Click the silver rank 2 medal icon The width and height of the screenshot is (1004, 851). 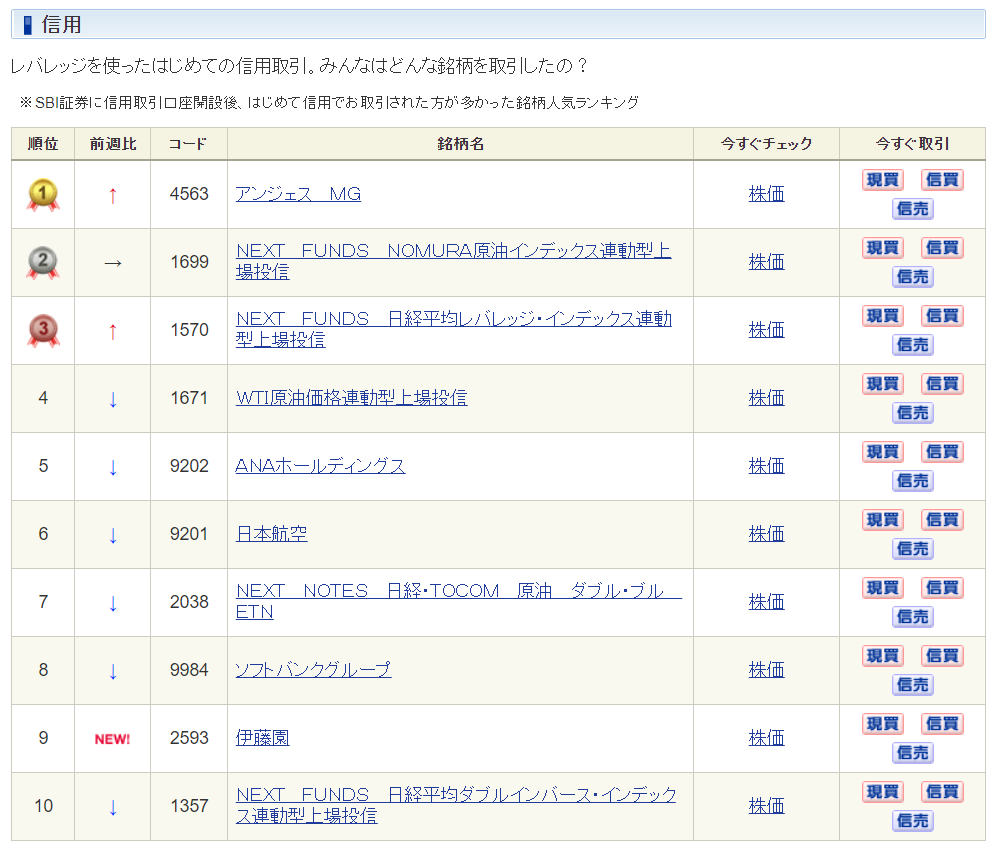click(x=43, y=263)
